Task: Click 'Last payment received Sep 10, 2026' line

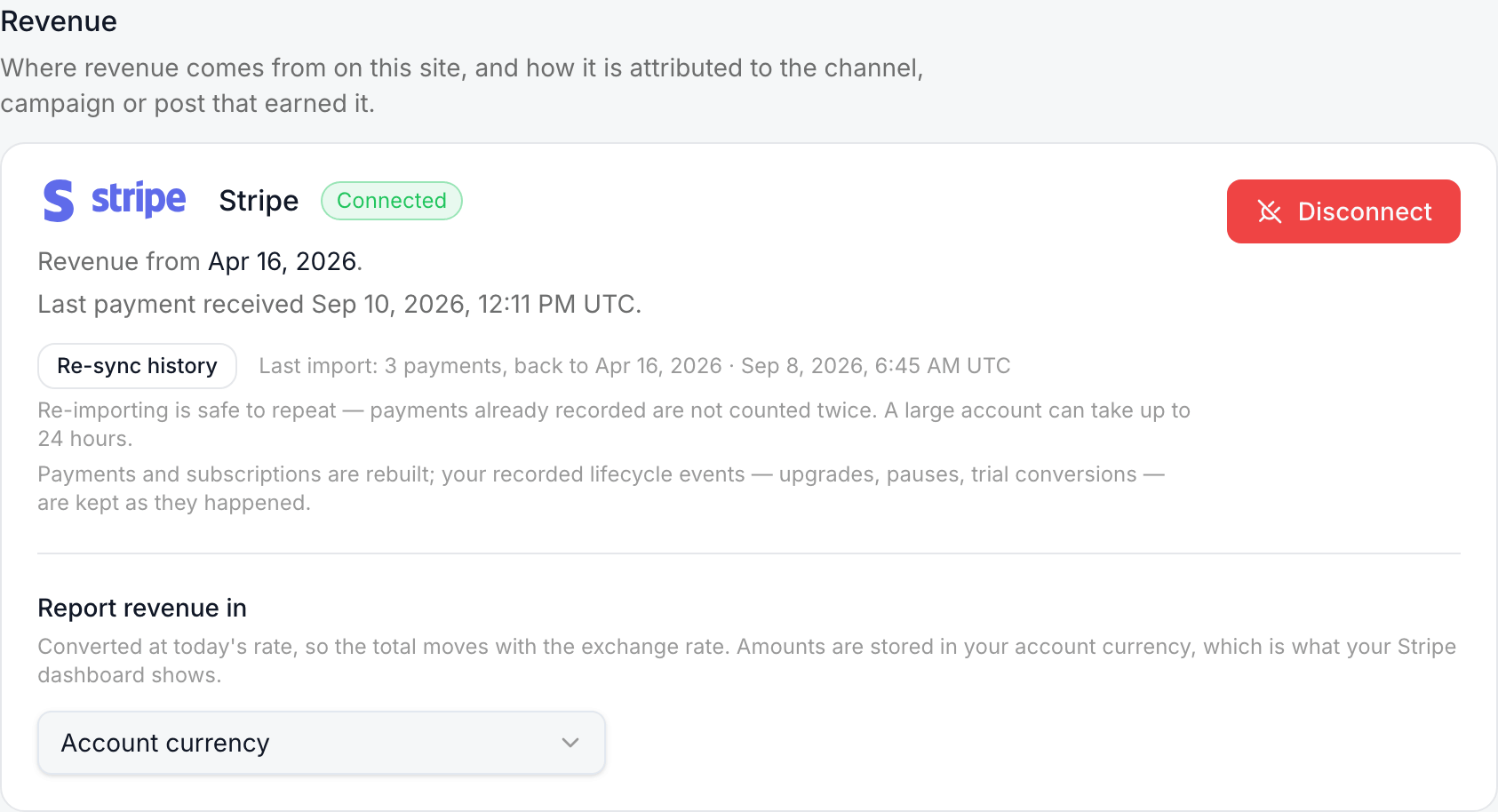Action: (339, 304)
